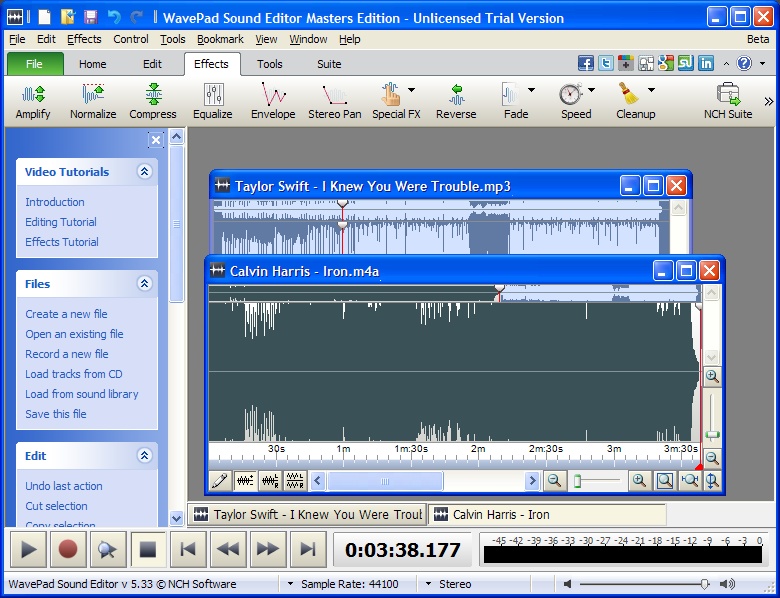Open the Help question mark icon
780x598 pixels.
point(744,63)
